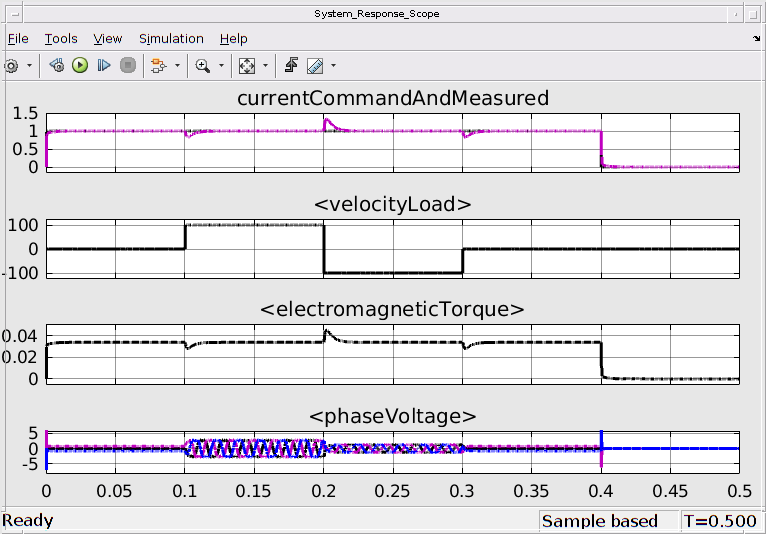Click the 0.25 x-axis tick label
766x534 pixels.
(392, 491)
